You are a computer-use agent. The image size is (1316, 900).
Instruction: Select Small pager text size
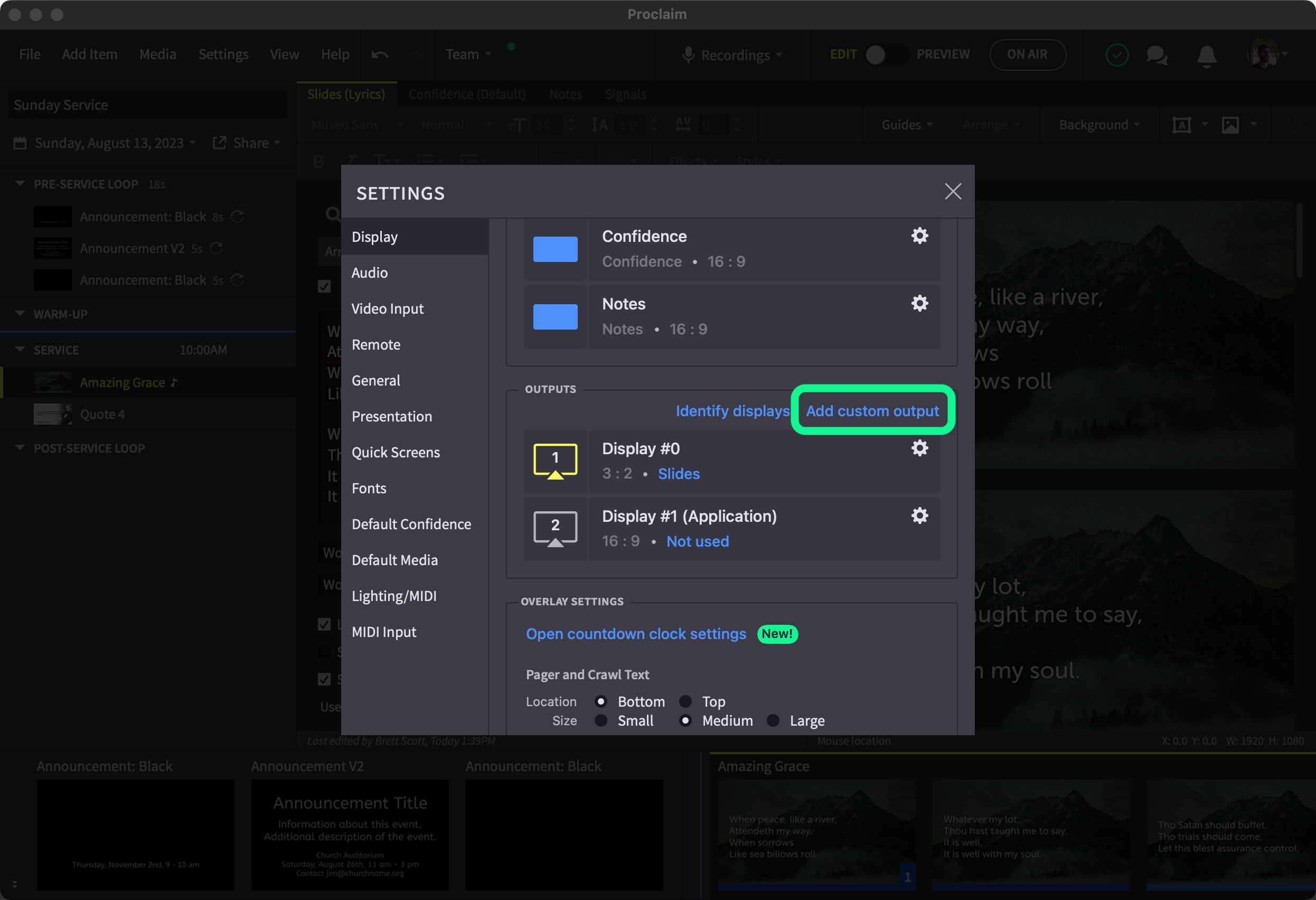[x=601, y=720]
